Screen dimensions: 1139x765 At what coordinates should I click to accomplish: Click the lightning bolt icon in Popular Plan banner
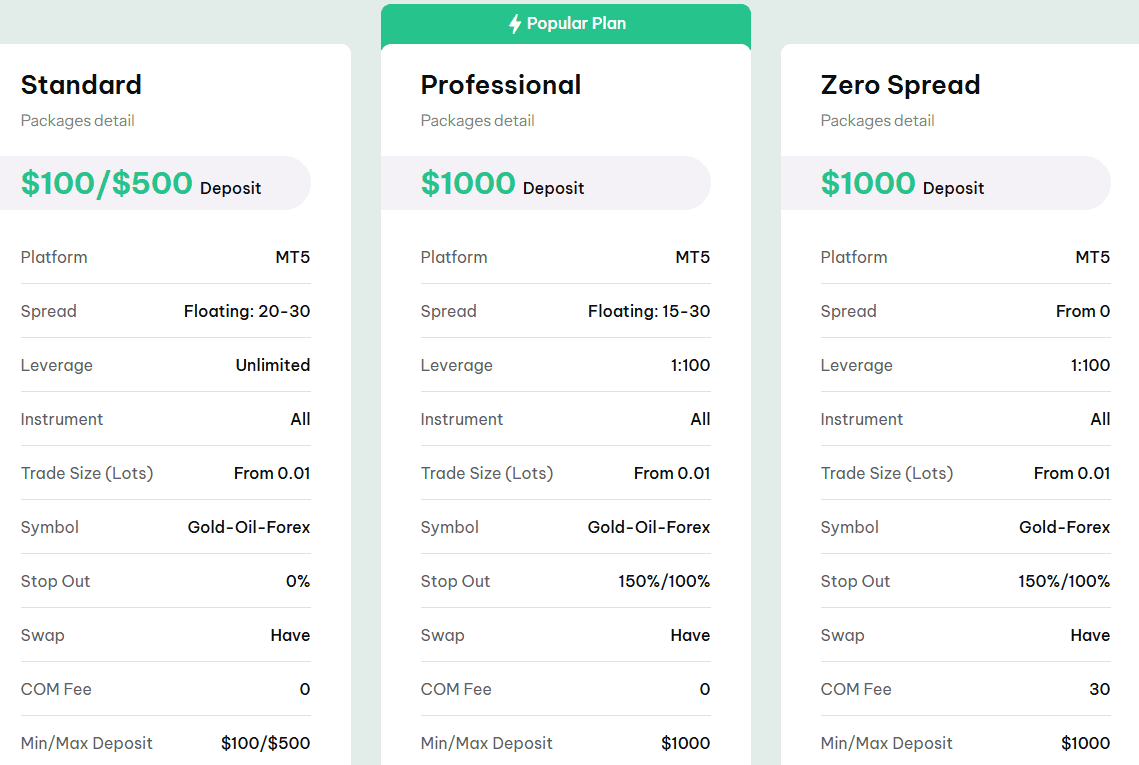click(x=515, y=24)
